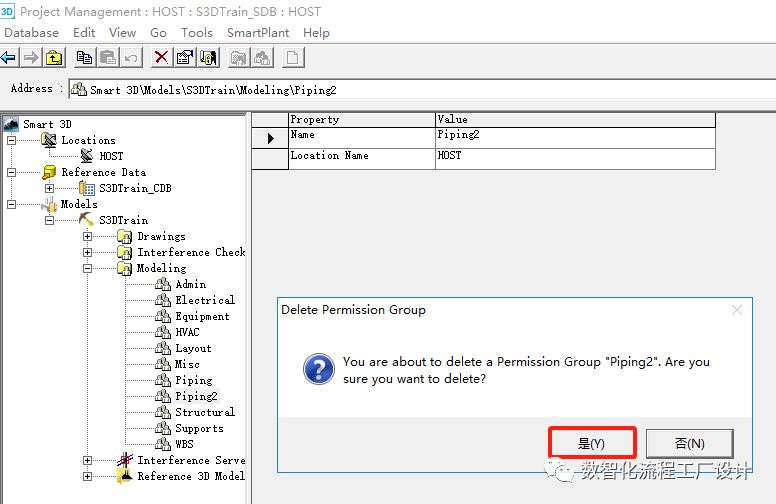Click the Piping2 value cell
The height and width of the screenshot is (504, 776).
(x=575, y=138)
